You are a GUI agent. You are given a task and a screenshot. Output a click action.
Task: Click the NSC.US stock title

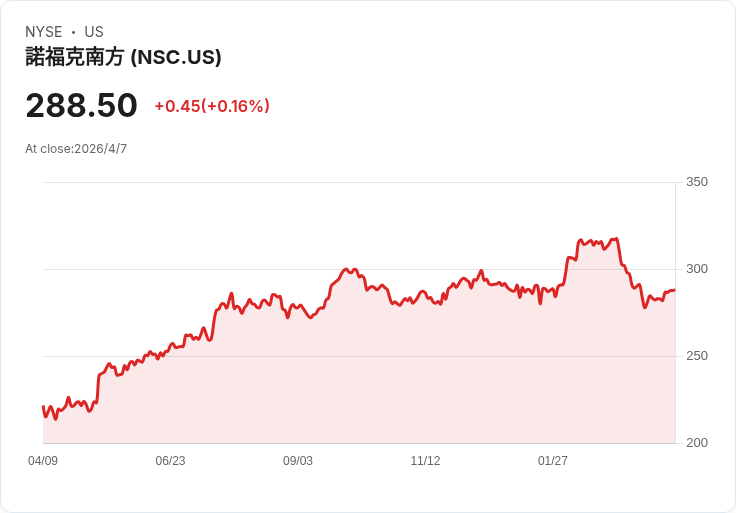(x=123, y=57)
